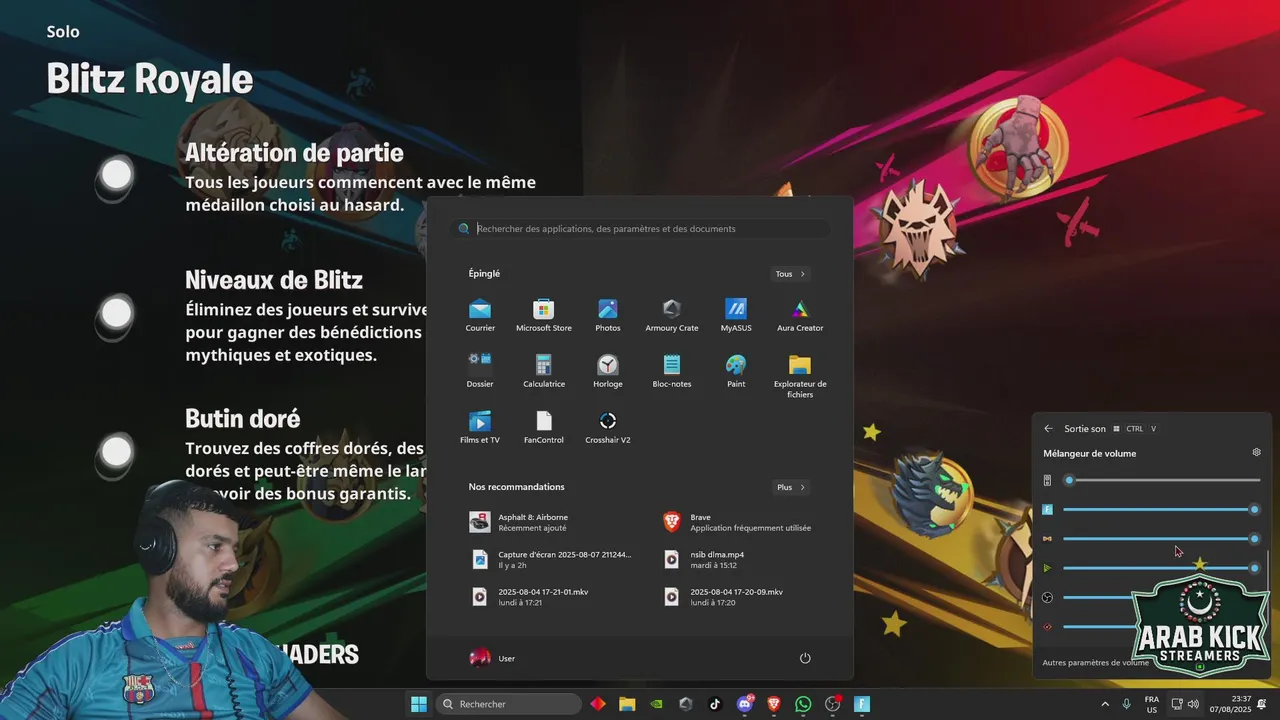This screenshot has width=1280, height=720.
Task: Mute the green play-triangle app in mixer
Action: 1047,568
